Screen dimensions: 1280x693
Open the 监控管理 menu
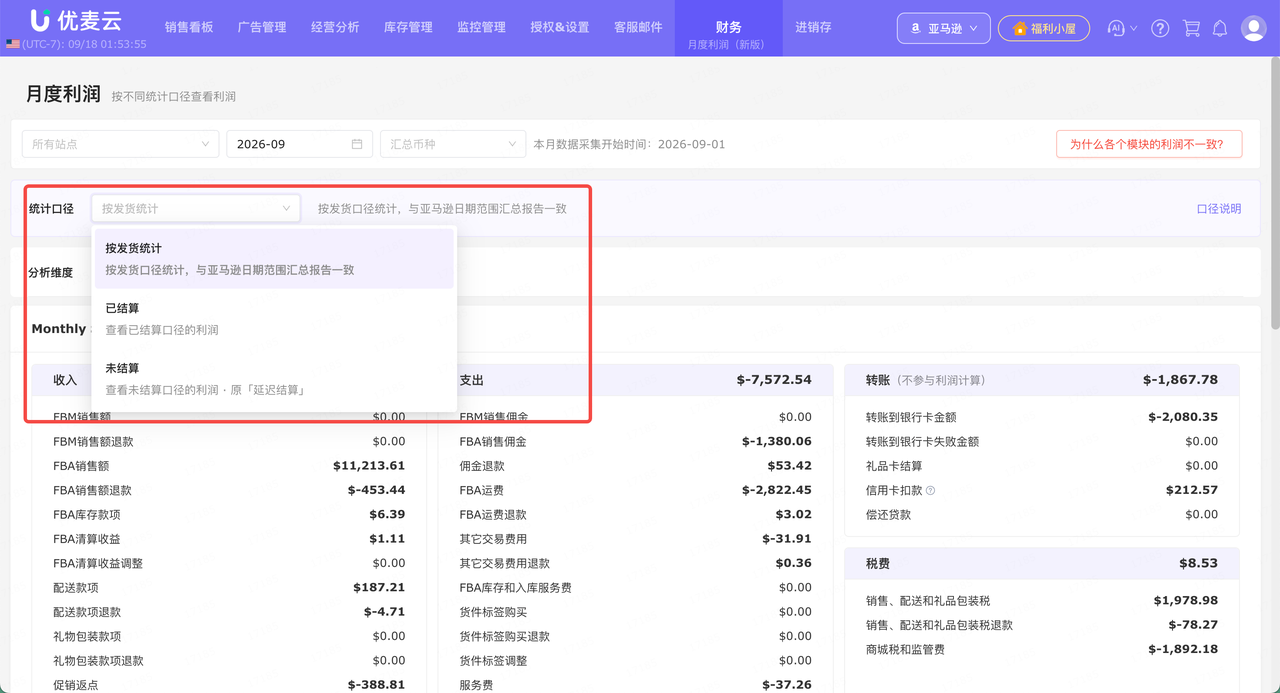(x=481, y=28)
